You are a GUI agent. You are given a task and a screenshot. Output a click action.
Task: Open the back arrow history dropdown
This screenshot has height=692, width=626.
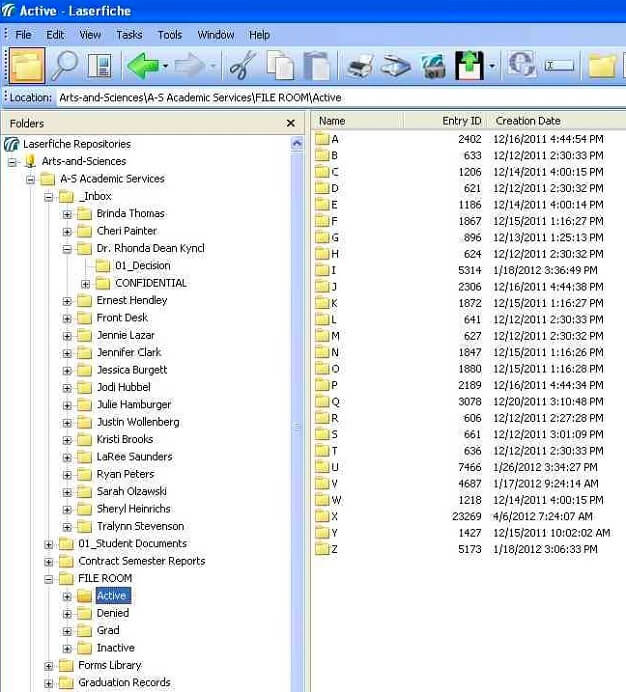tap(165, 66)
